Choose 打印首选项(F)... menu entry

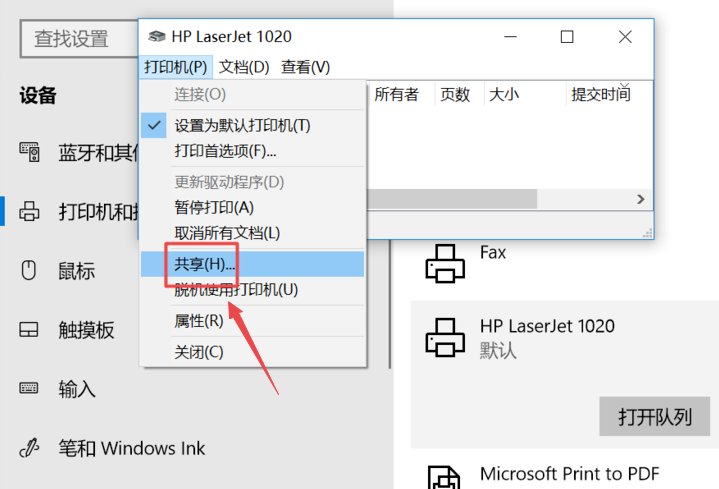[252, 151]
